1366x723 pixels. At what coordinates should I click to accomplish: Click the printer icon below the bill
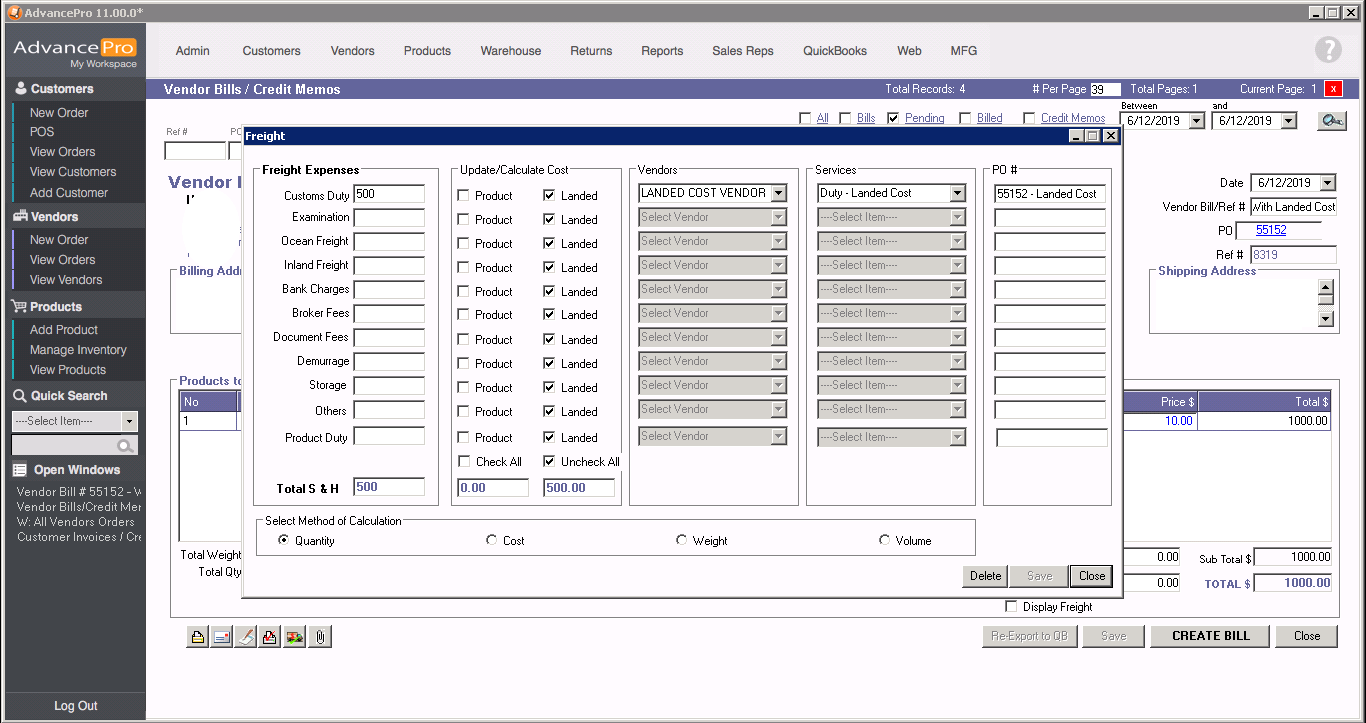(x=198, y=637)
